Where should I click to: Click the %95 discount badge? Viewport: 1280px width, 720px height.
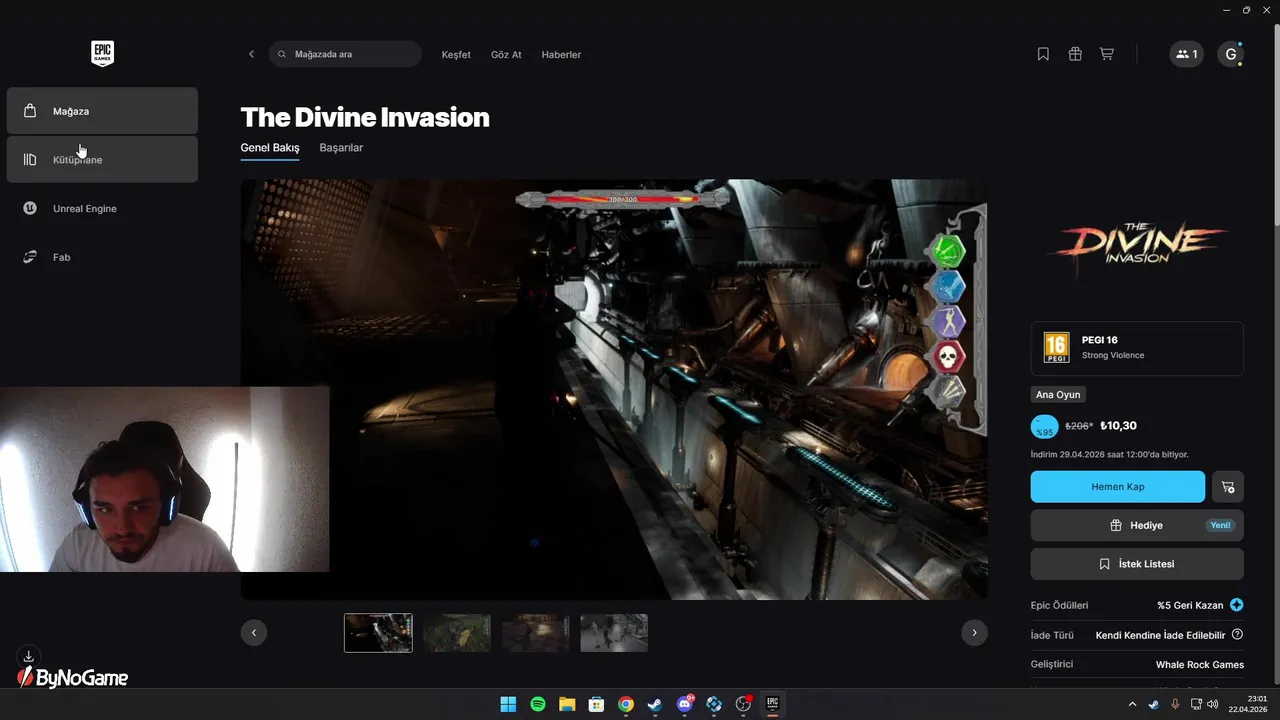click(x=1044, y=427)
